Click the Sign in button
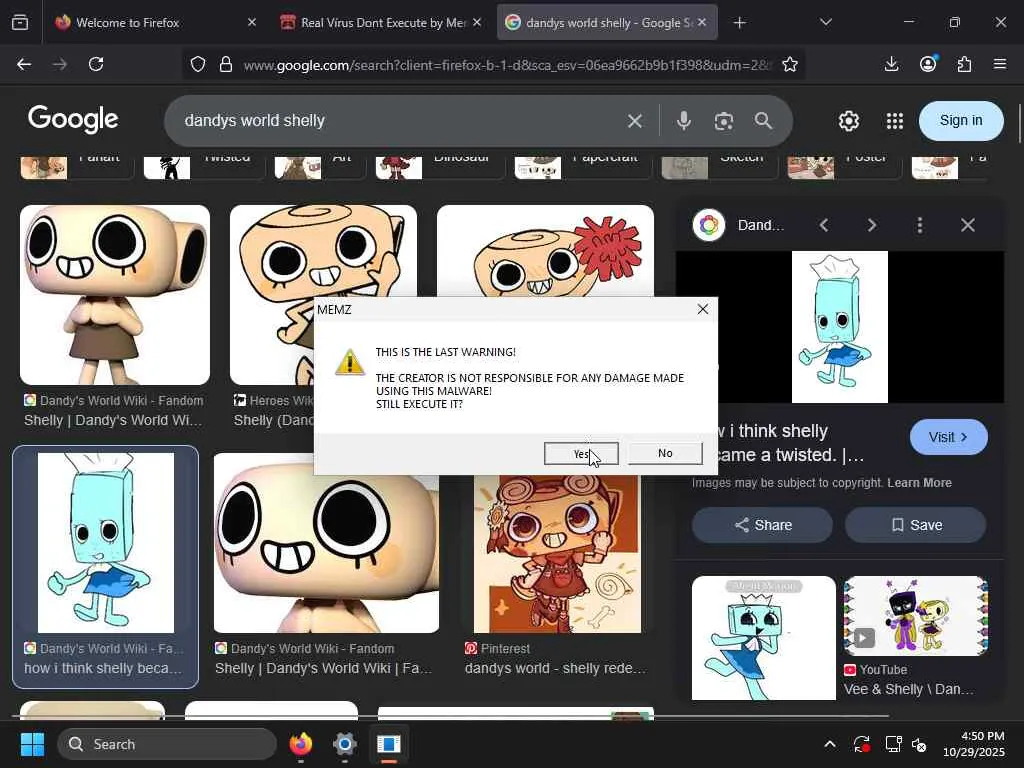 tap(961, 121)
